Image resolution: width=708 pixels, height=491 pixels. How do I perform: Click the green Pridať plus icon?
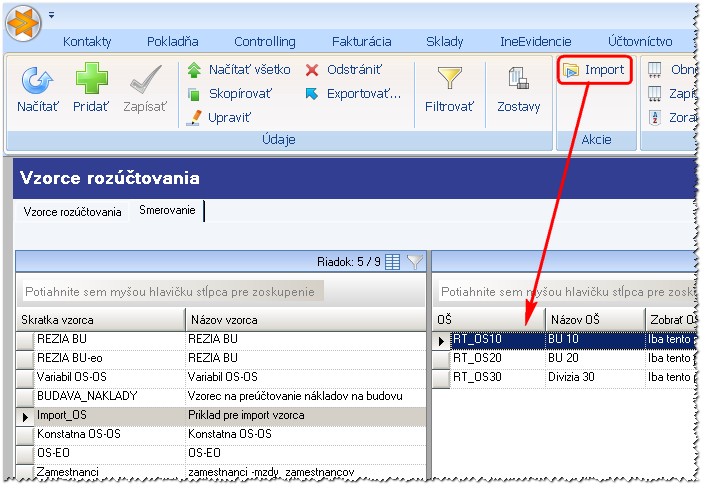92,79
